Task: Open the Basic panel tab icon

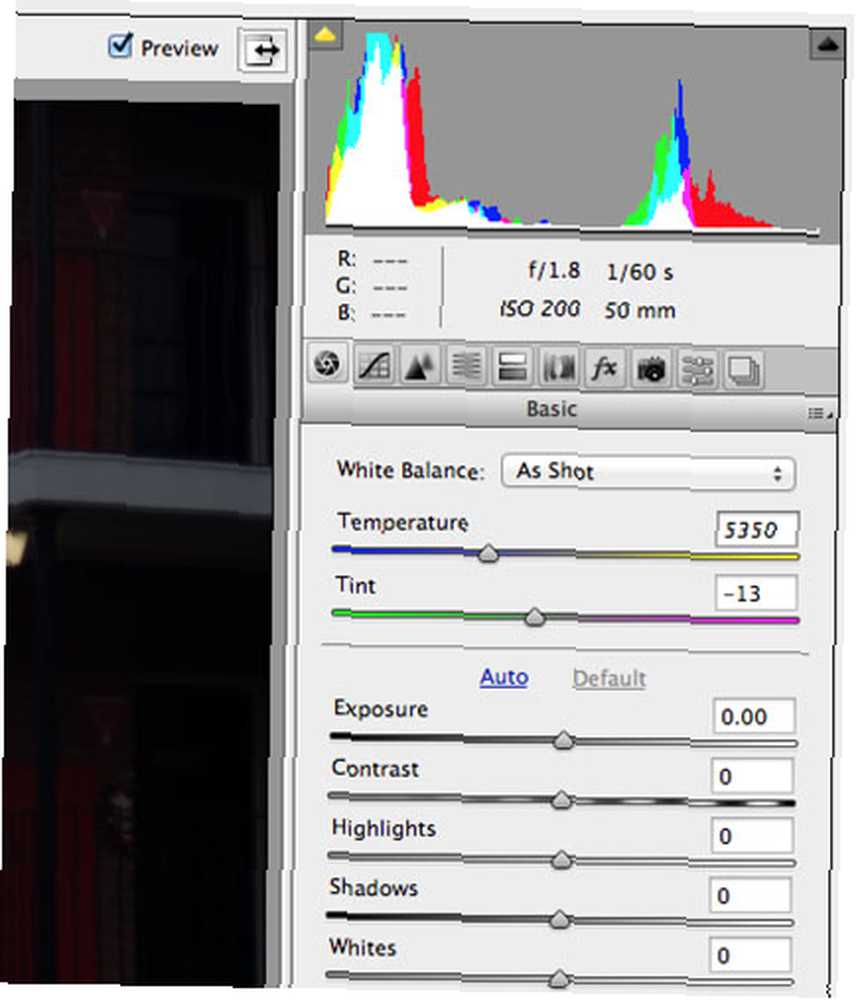Action: coord(327,364)
